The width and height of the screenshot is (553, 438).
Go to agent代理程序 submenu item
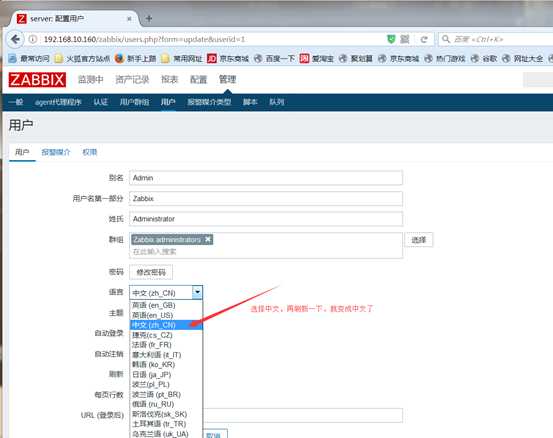(x=58, y=102)
